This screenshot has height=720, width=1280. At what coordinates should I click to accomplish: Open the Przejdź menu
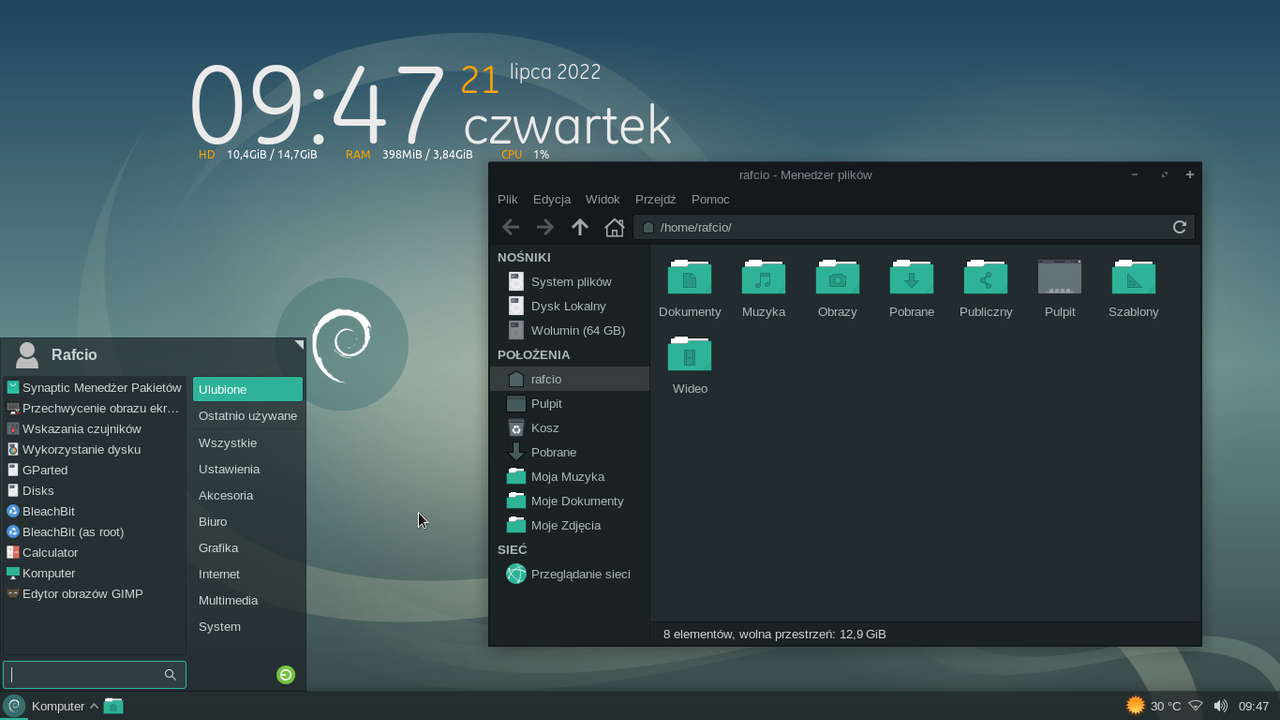[656, 199]
